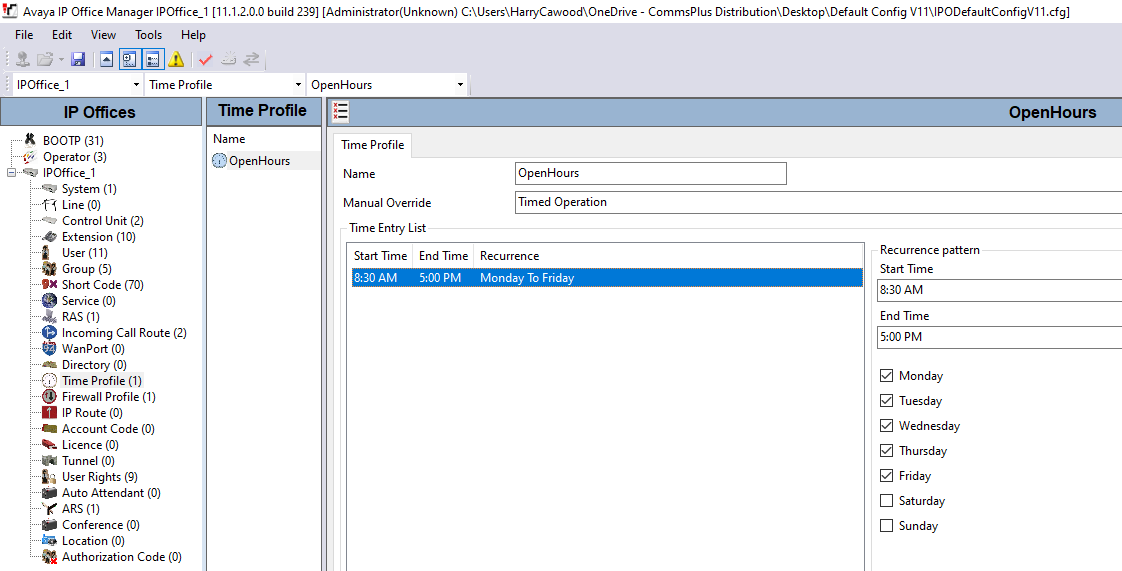The image size is (1122, 571).
Task: Uncheck the Tuesday checkbox
Action: pyautogui.click(x=887, y=401)
